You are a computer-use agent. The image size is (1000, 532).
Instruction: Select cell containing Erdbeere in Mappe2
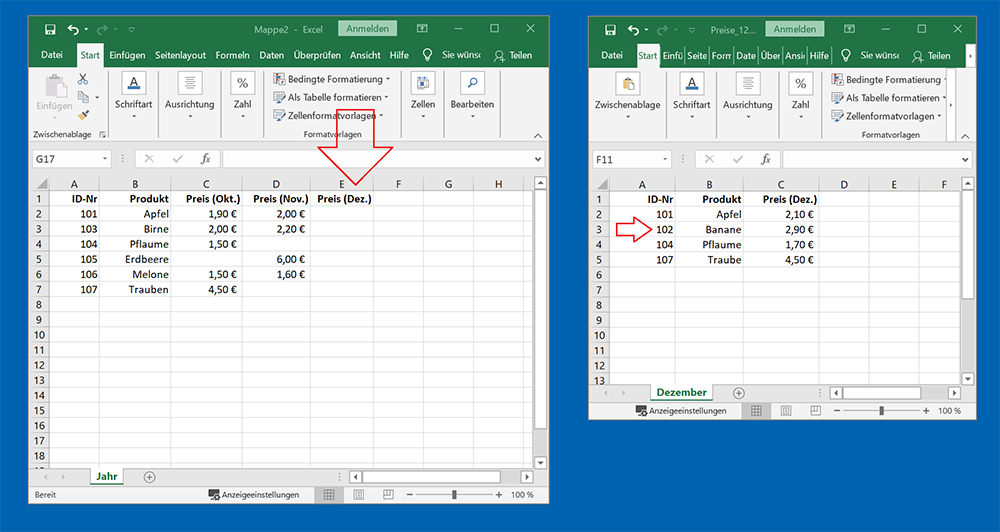[x=135, y=259]
